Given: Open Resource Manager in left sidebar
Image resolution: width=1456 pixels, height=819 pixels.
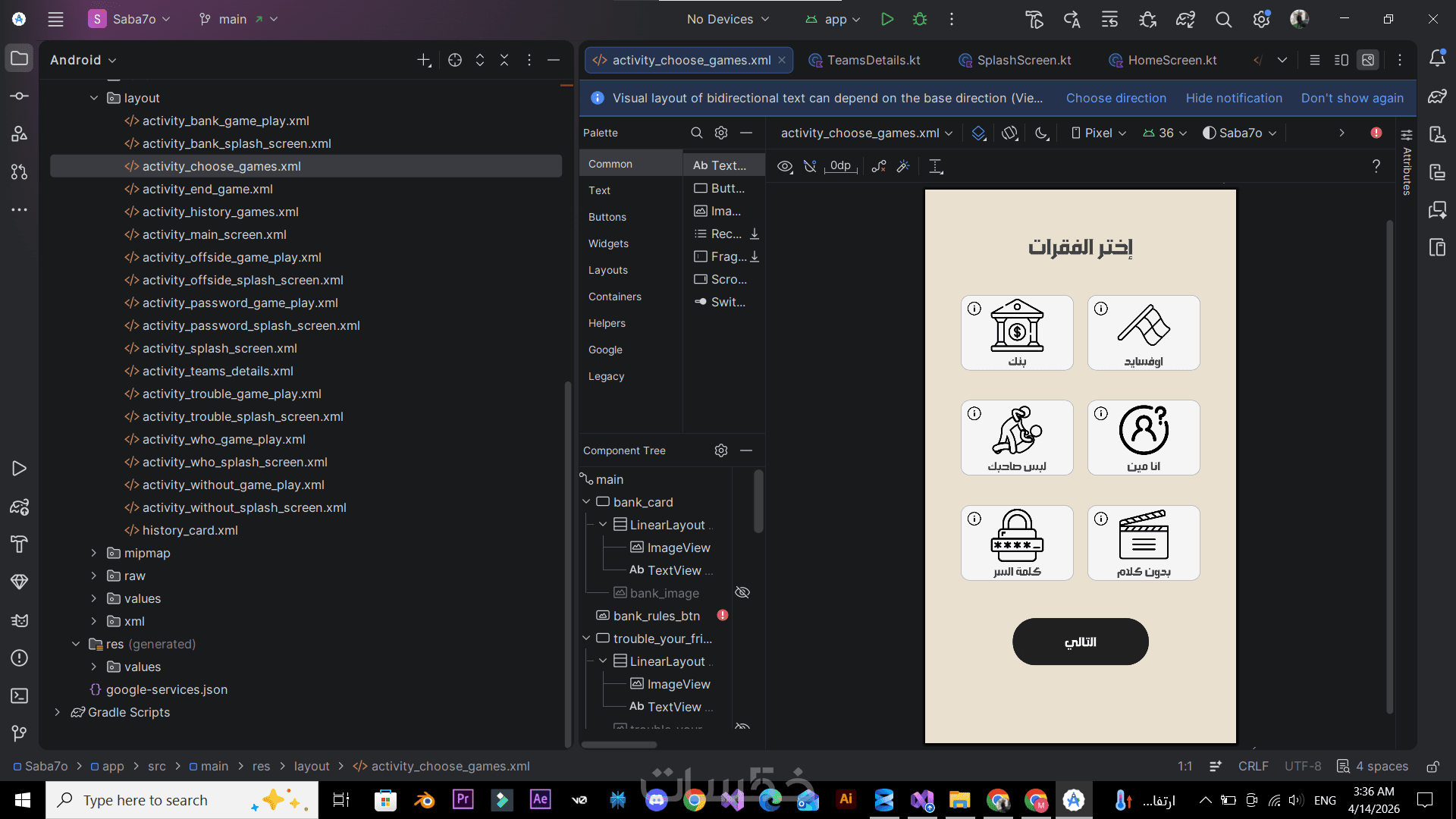Looking at the screenshot, I should pos(20,133).
